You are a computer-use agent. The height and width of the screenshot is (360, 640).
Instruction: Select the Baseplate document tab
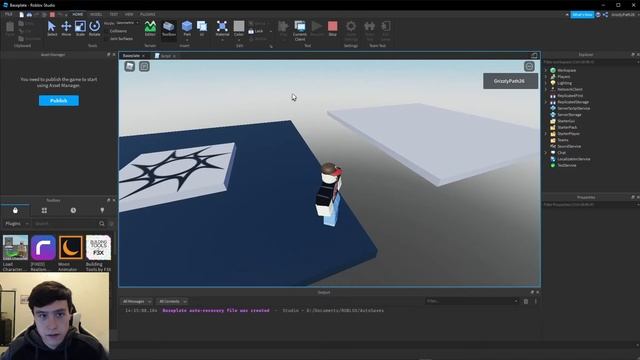pyautogui.click(x=133, y=56)
